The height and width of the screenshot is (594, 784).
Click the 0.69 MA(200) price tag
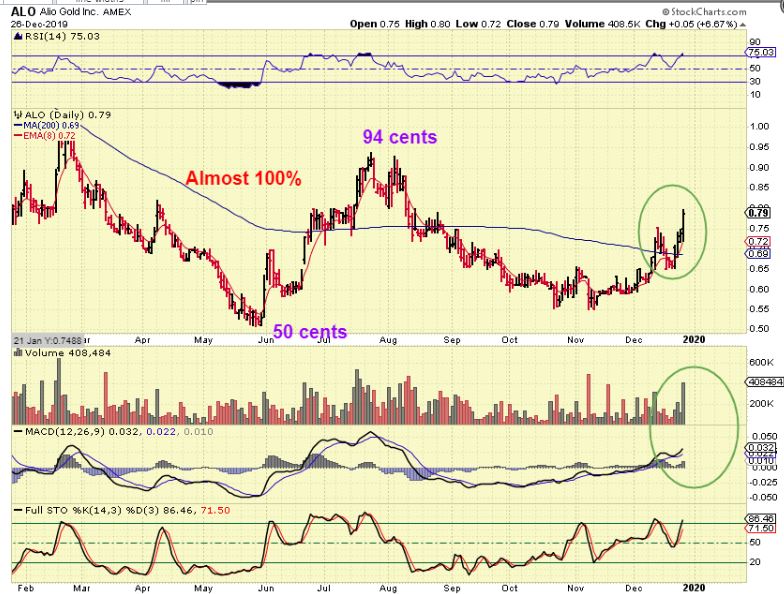coord(759,254)
